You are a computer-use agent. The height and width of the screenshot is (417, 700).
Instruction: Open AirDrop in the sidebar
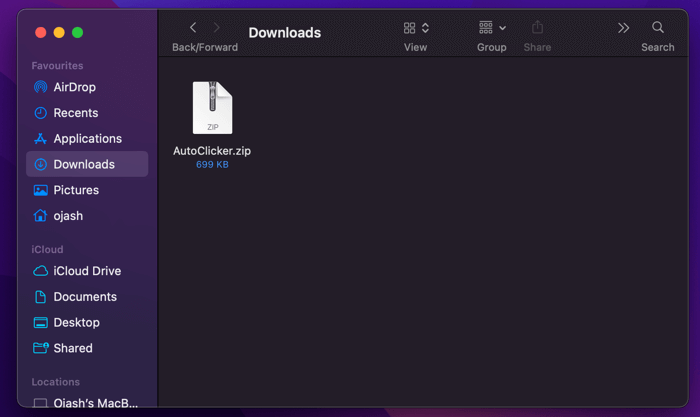pos(87,87)
